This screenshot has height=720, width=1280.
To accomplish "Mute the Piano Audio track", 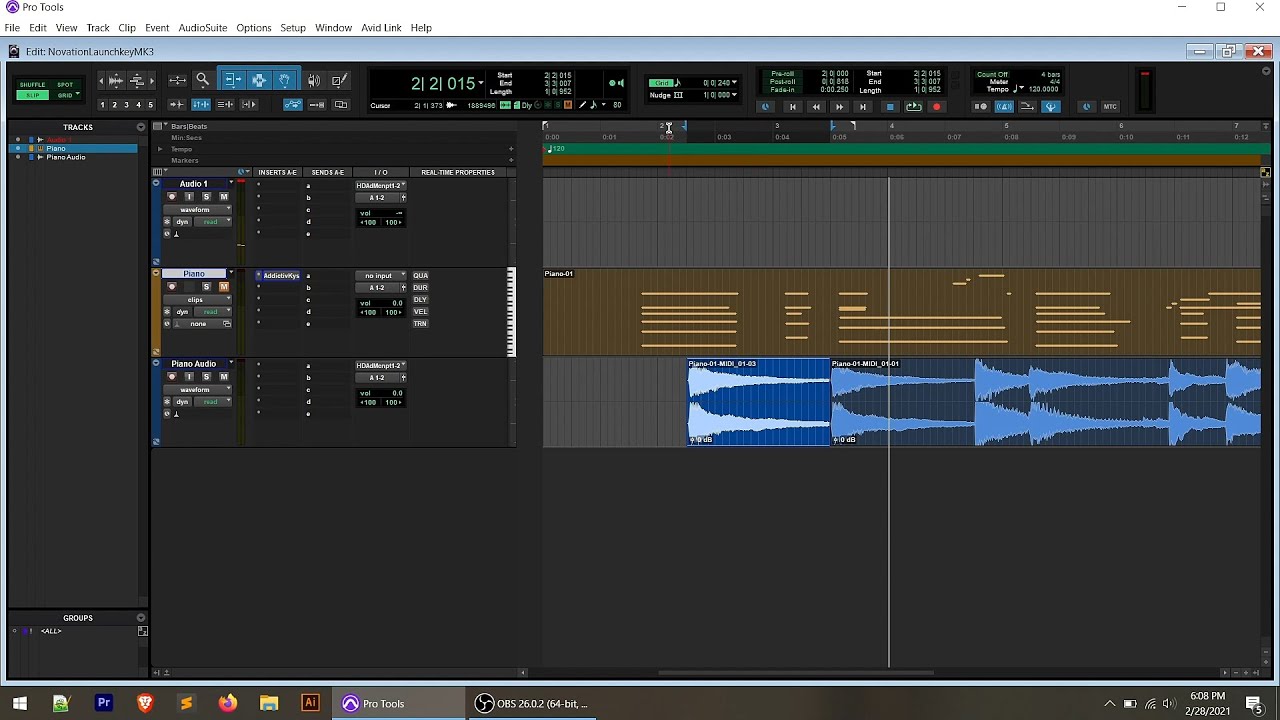I will click(223, 377).
